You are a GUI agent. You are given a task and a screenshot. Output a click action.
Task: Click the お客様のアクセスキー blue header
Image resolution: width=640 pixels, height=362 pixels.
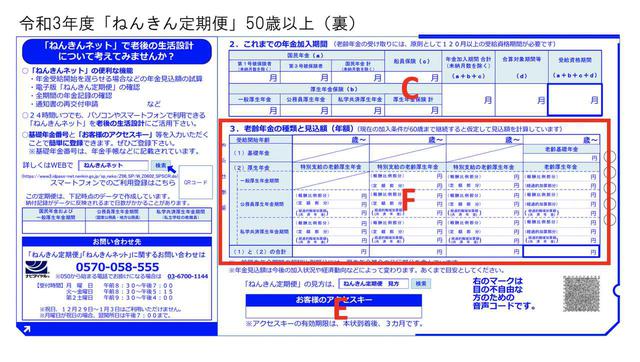(333, 300)
